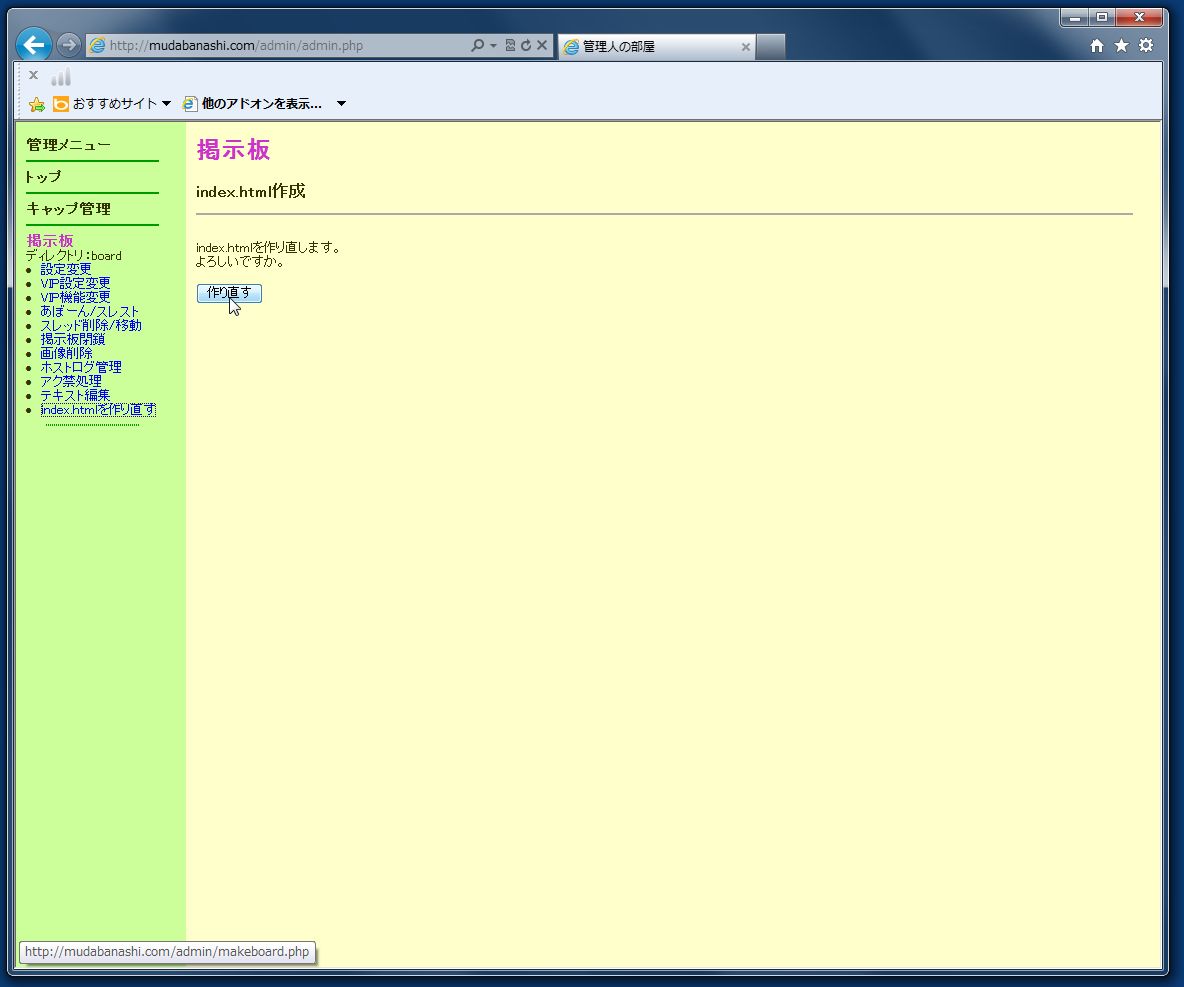Open スレッド削除/移動 link
This screenshot has width=1184, height=987.
91,325
